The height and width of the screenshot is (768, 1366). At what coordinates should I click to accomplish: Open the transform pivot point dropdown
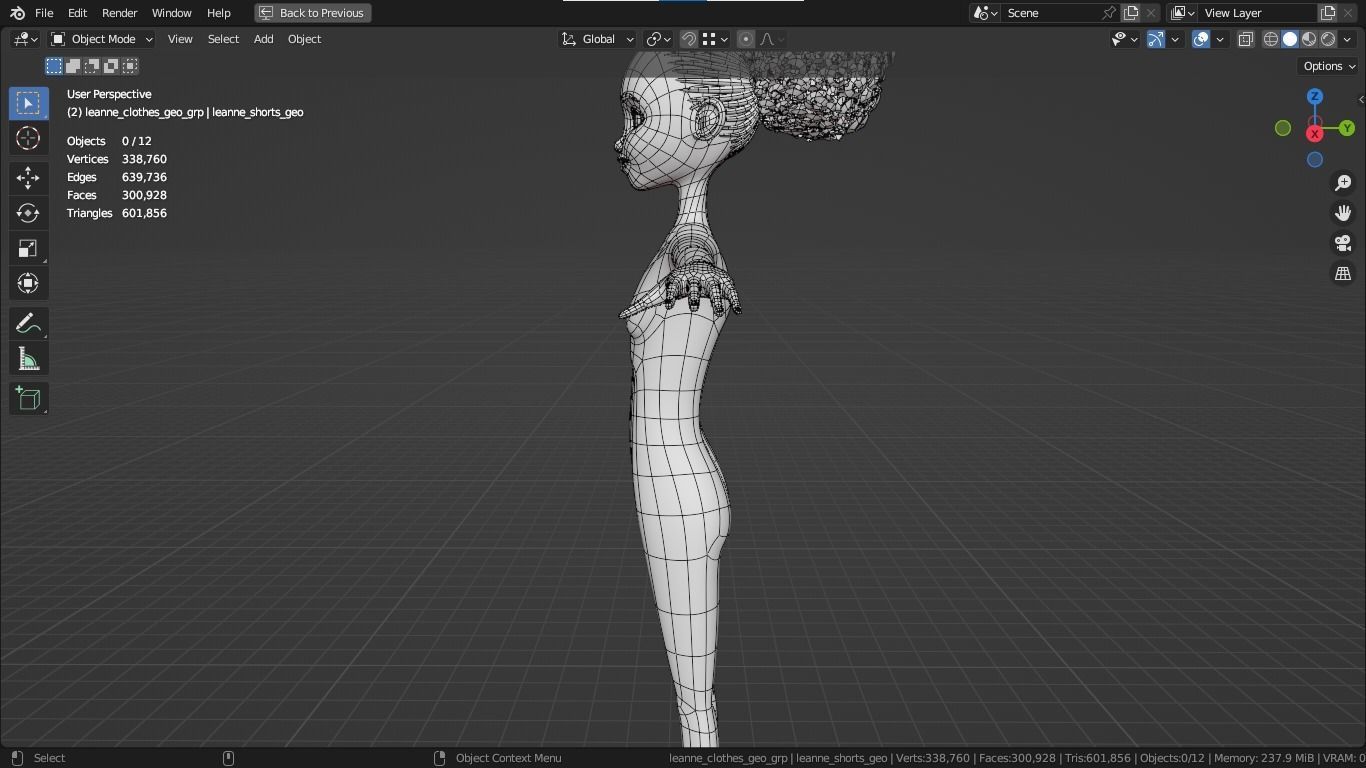pos(658,39)
